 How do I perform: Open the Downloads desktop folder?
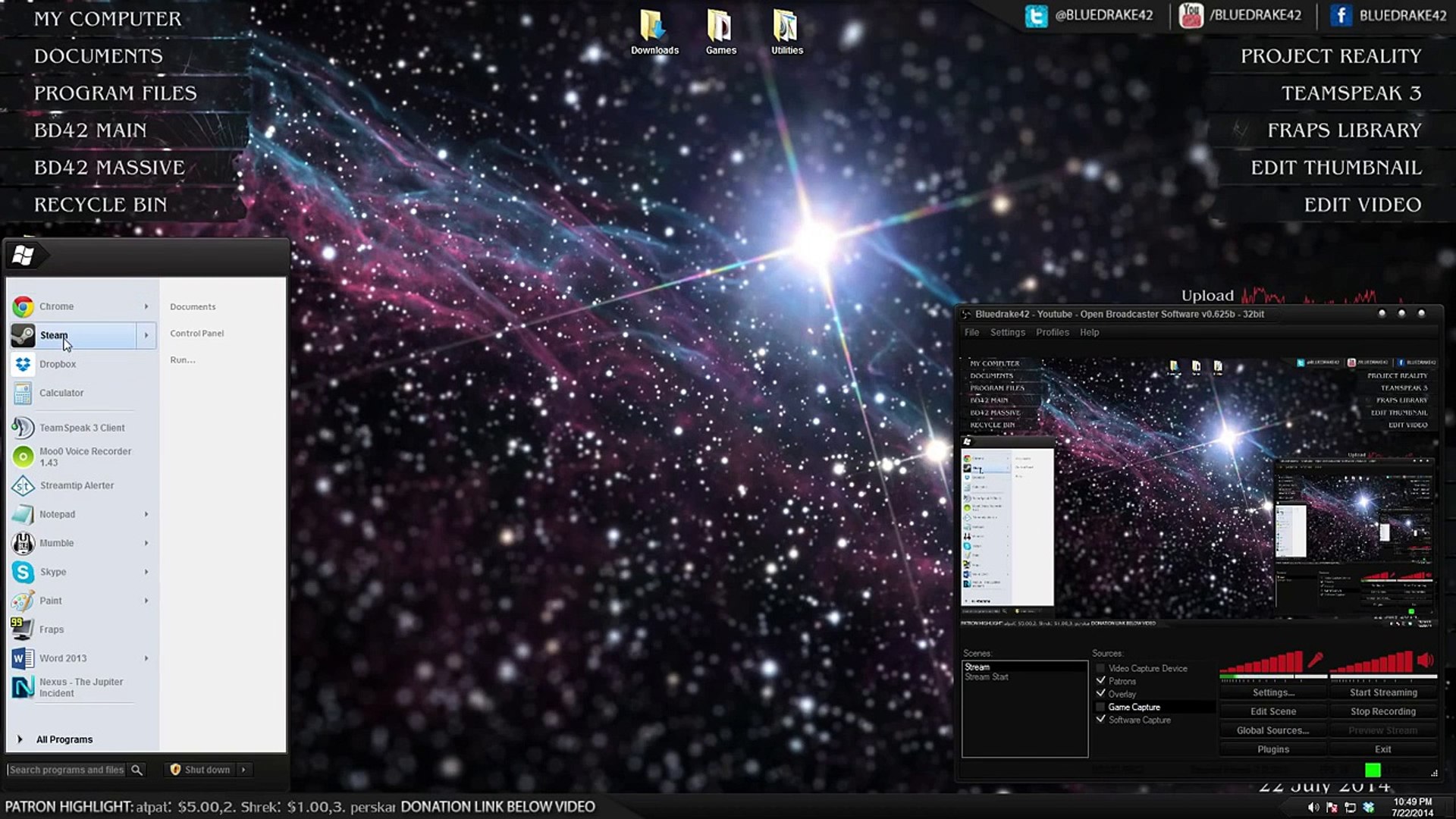coord(654,32)
